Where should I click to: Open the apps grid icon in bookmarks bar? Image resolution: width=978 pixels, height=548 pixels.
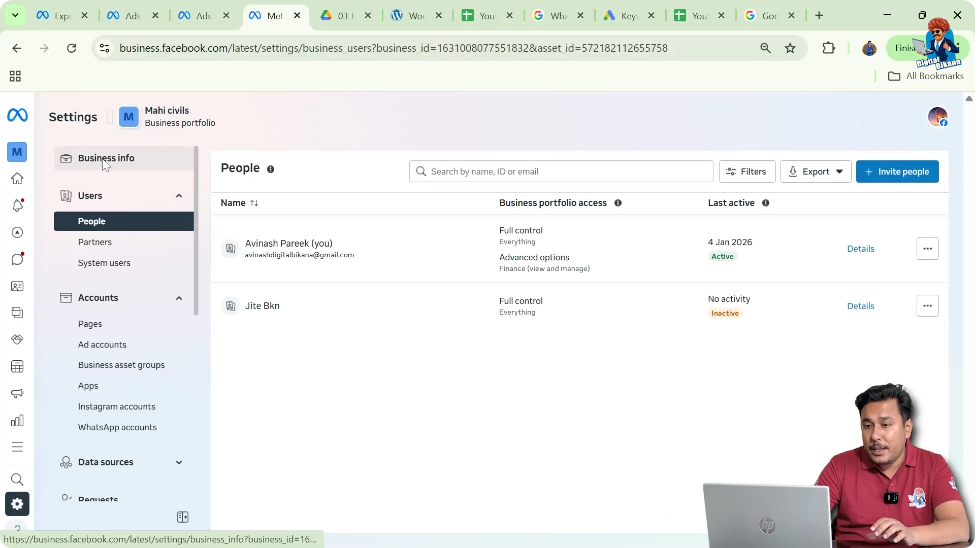[15, 76]
